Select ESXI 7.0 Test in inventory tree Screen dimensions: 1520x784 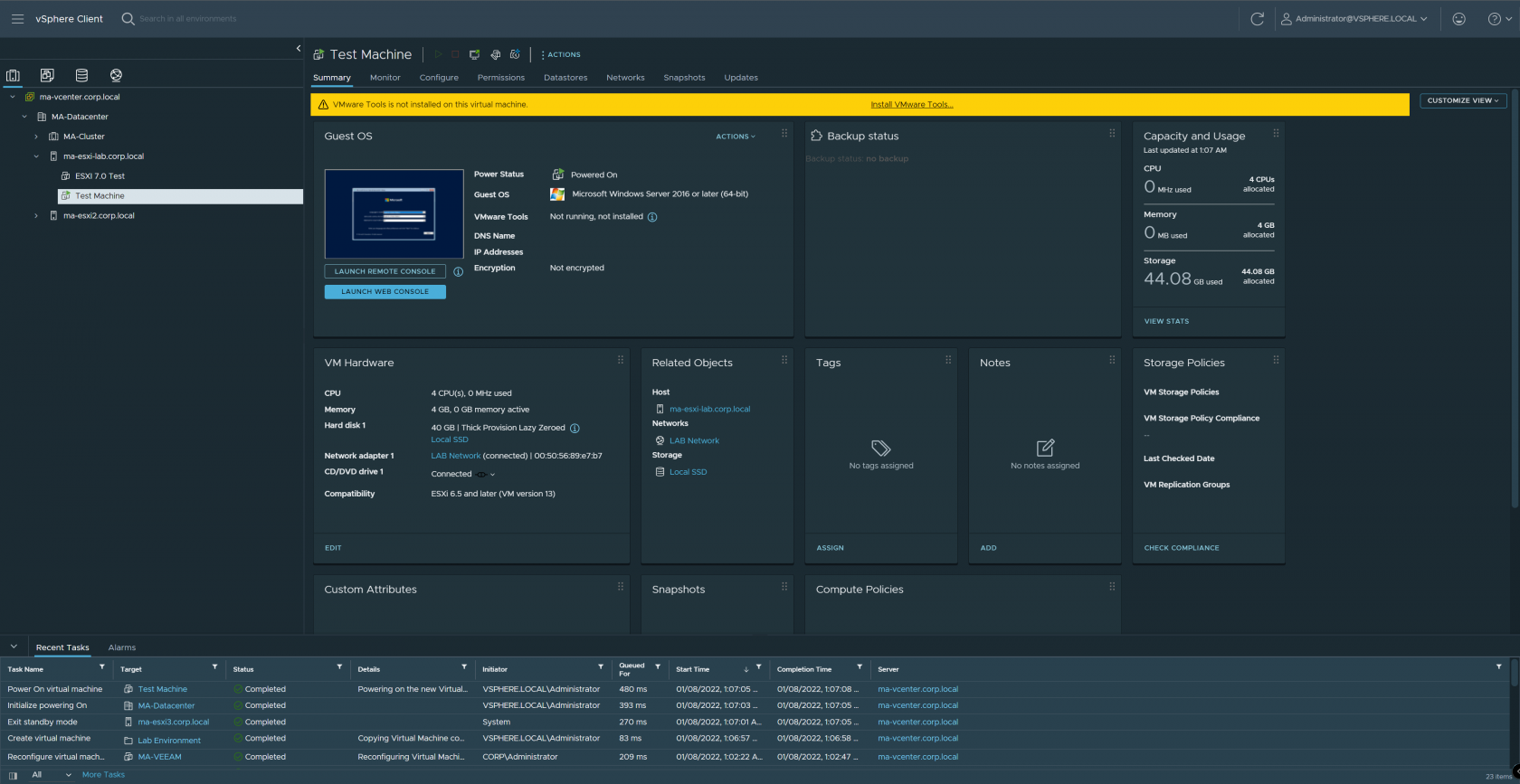[100, 176]
